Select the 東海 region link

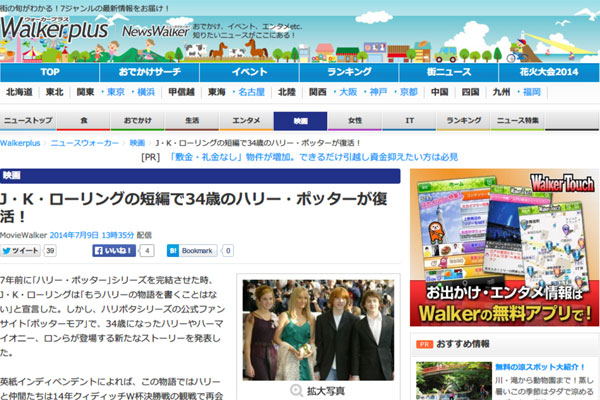[x=217, y=92]
